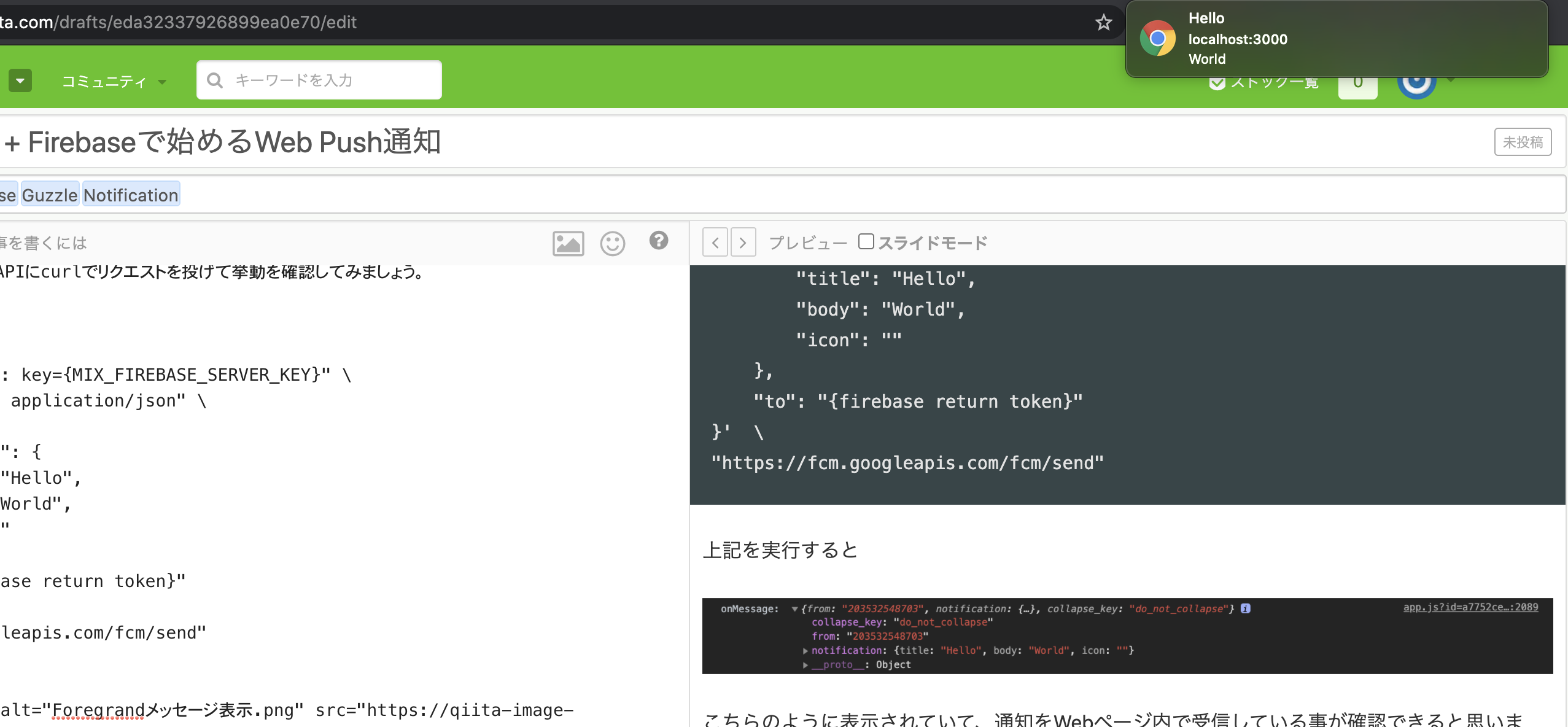Expand the notification object in console image

coord(805,650)
